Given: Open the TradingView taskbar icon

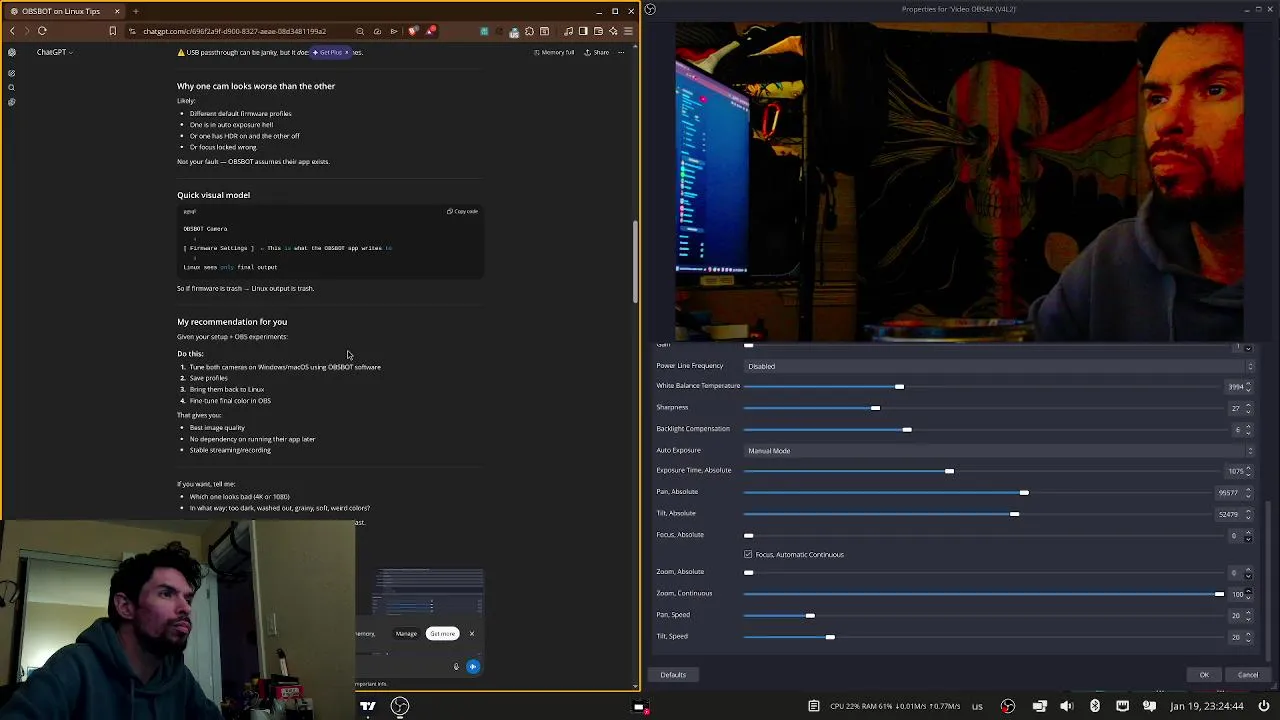Looking at the screenshot, I should coord(368,706).
